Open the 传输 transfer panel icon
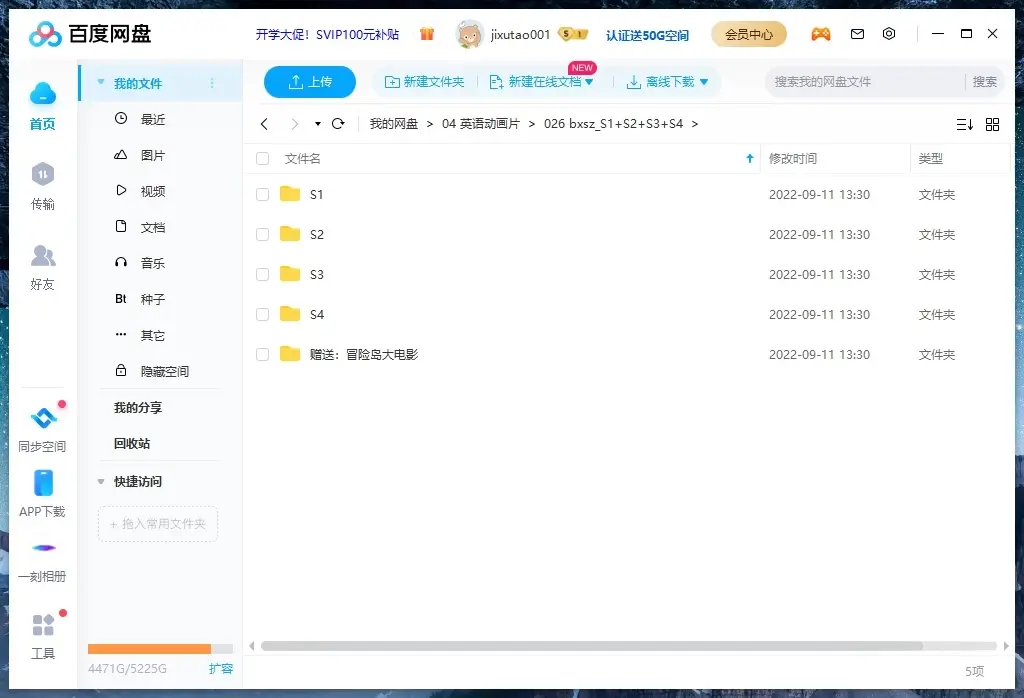 click(42, 176)
